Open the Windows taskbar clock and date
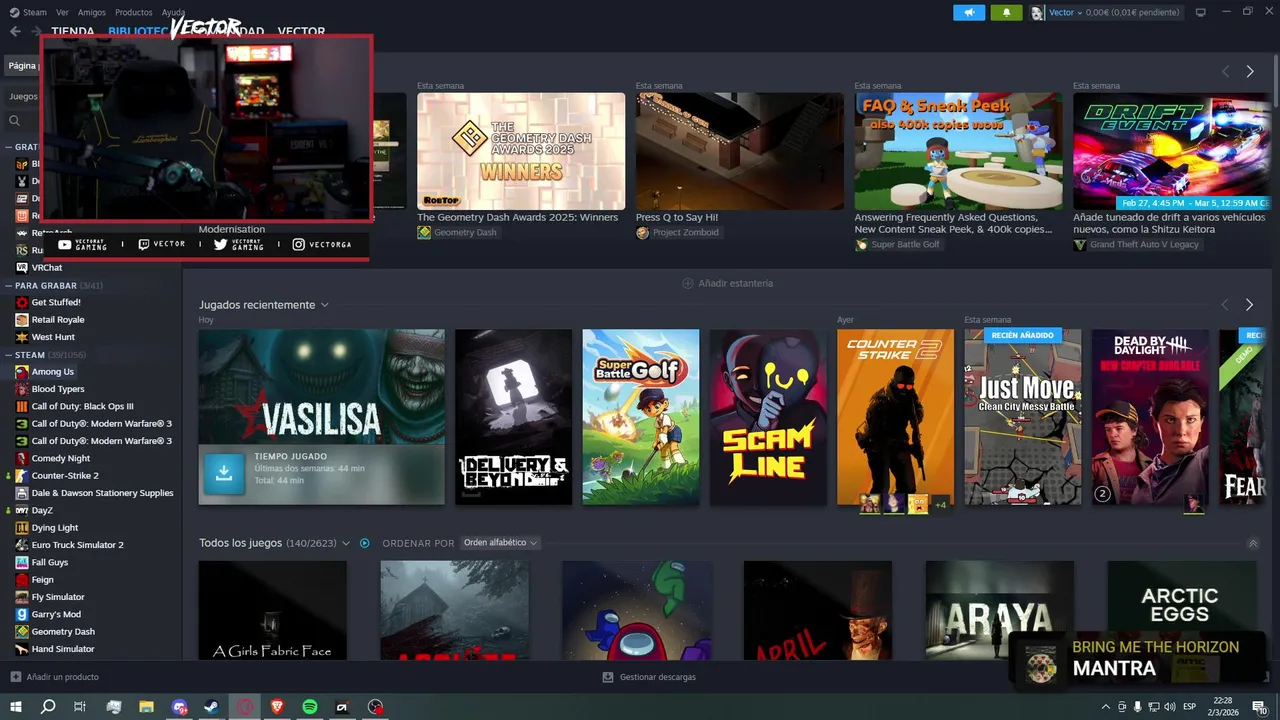 [x=1222, y=707]
